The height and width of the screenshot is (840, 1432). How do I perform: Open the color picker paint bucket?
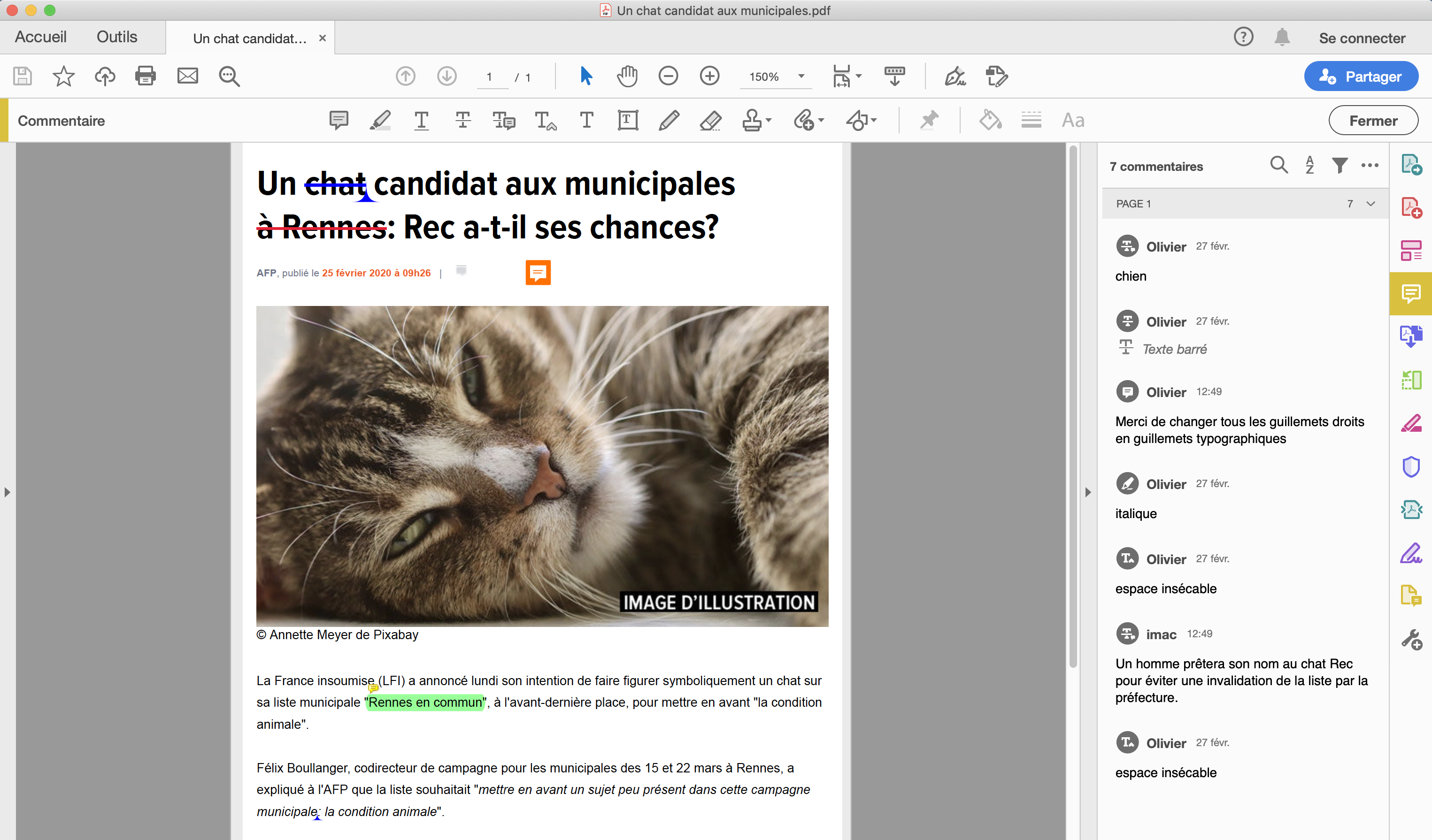[991, 121]
